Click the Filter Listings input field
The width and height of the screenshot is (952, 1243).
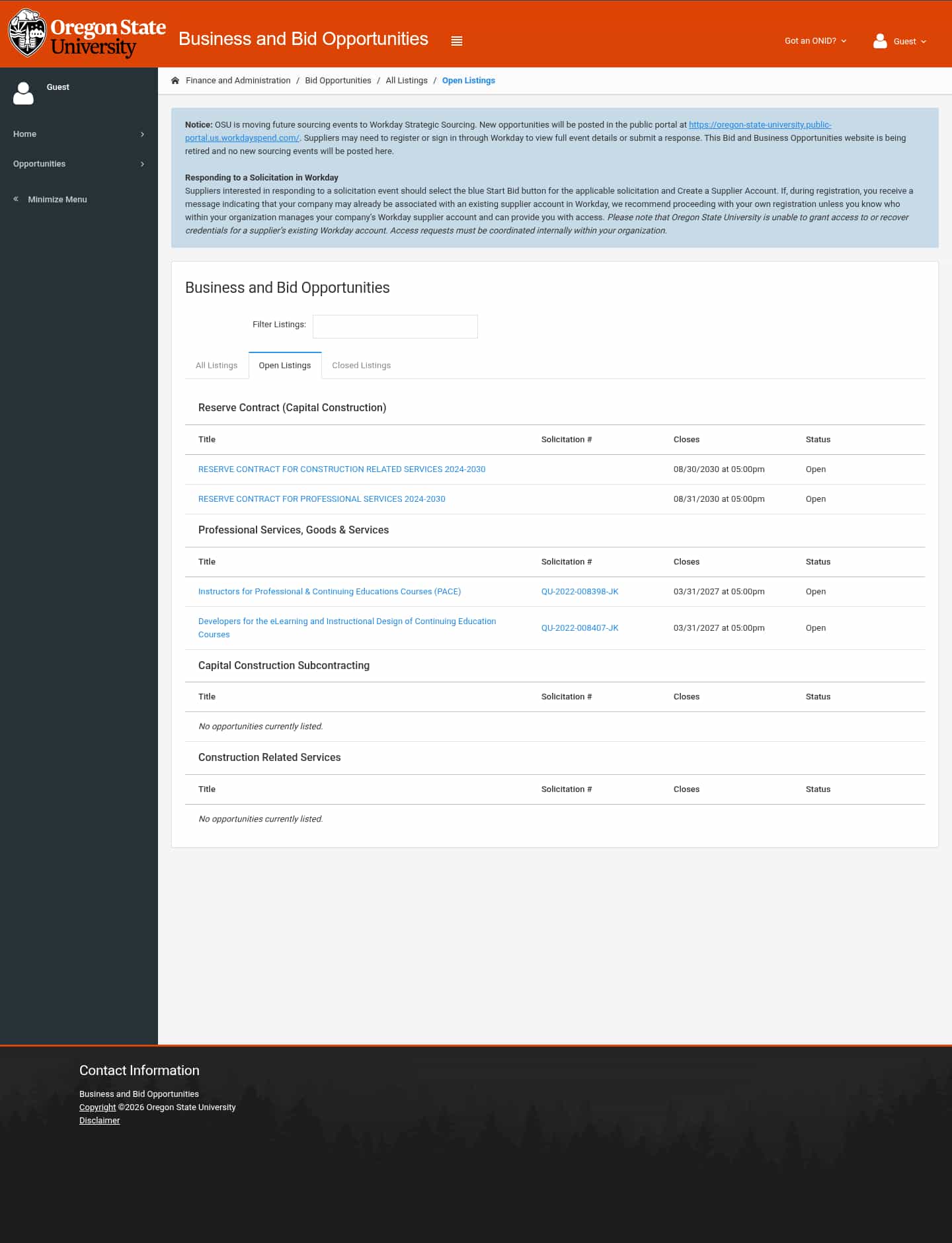pos(395,327)
